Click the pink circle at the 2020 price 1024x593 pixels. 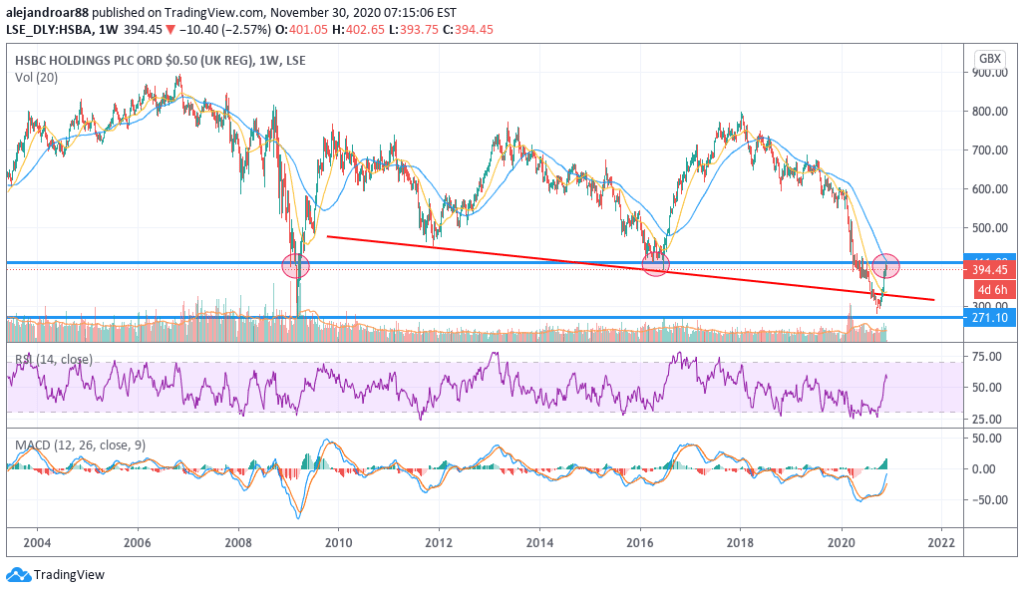click(x=886, y=266)
